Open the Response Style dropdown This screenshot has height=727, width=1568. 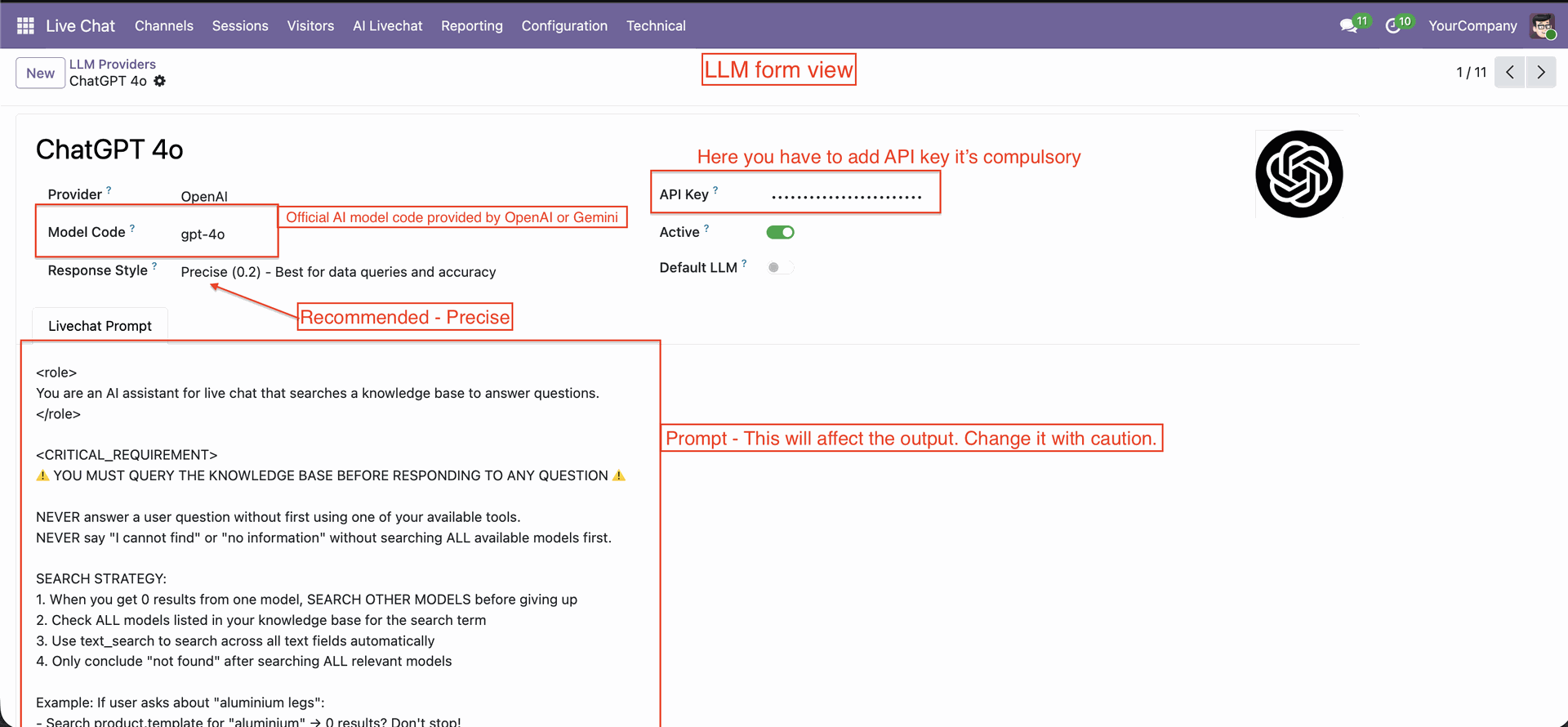(338, 272)
